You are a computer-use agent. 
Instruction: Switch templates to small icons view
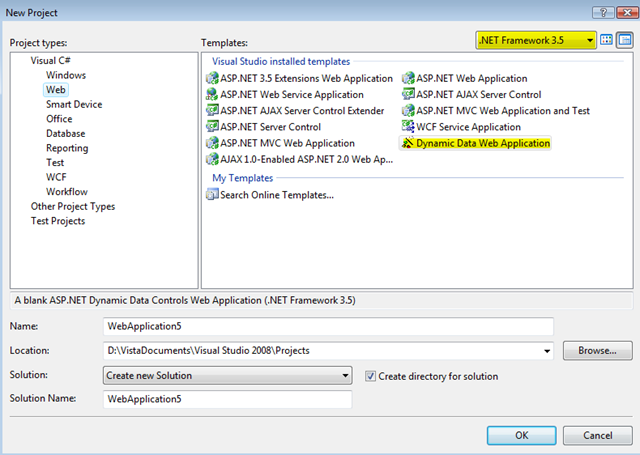click(x=625, y=40)
